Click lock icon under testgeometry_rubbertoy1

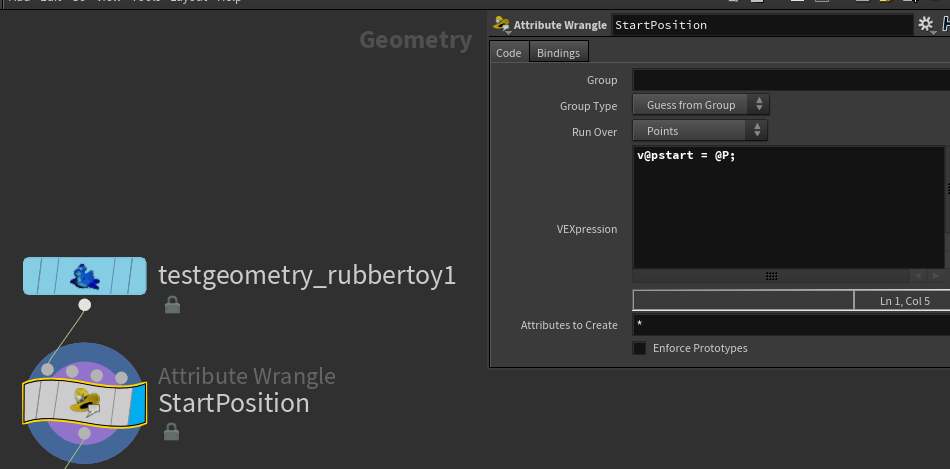(172, 305)
